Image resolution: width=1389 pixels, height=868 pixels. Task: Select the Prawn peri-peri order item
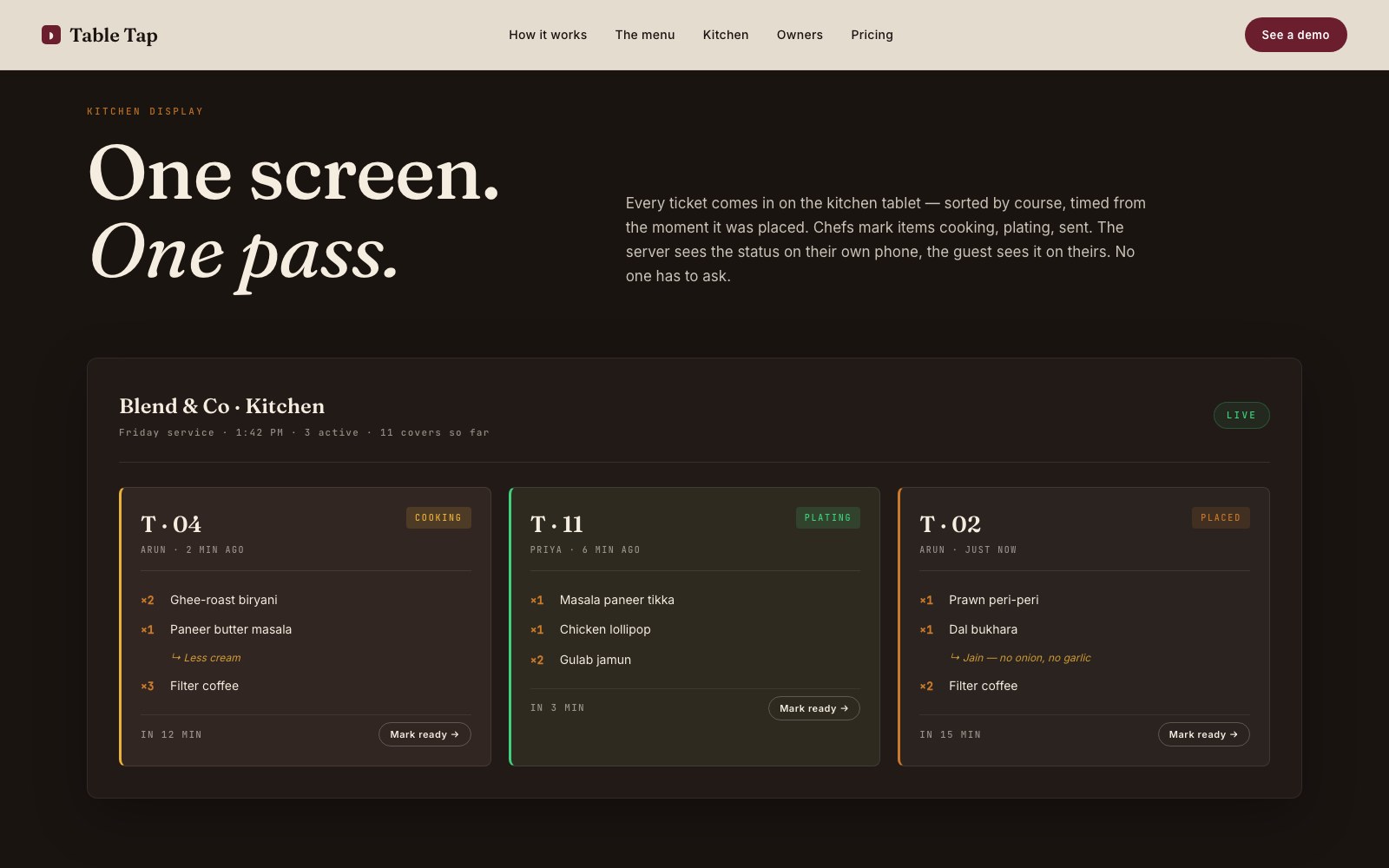pyautogui.click(x=993, y=600)
